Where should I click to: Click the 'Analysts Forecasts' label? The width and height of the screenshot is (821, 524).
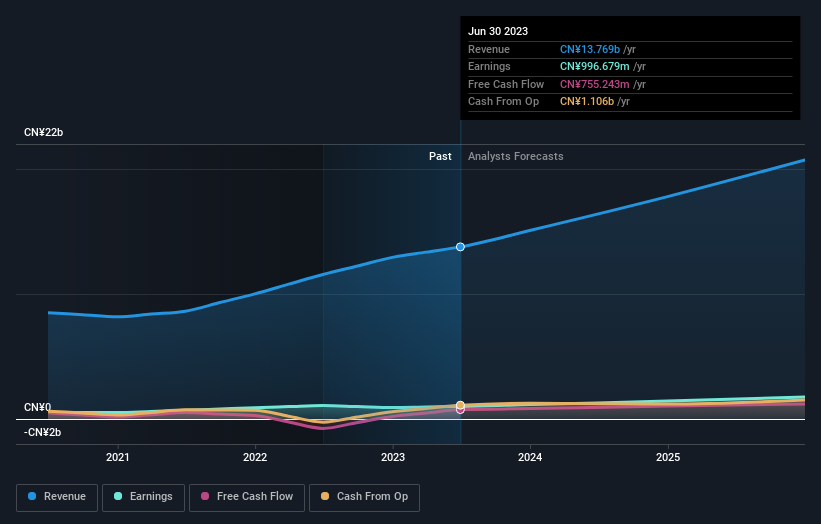pos(516,156)
